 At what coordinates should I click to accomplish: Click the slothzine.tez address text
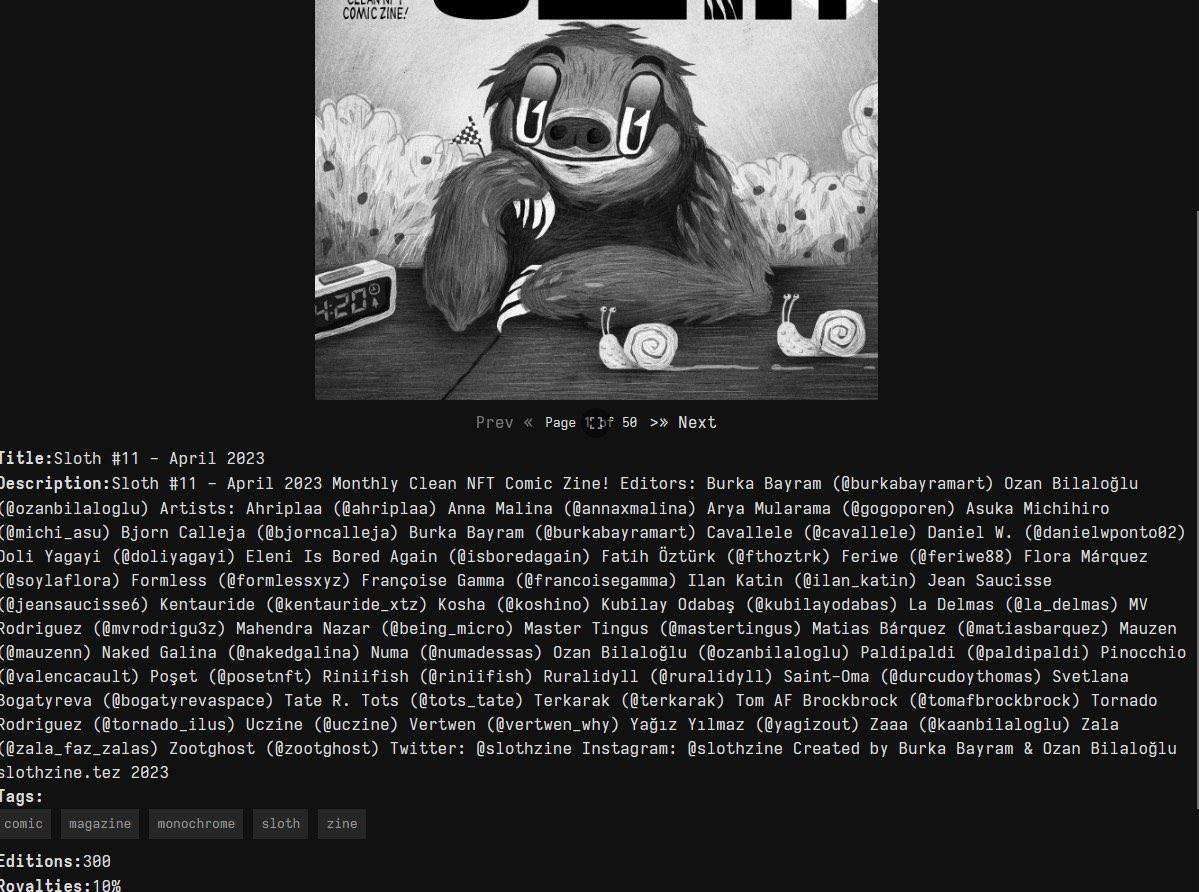(x=60, y=772)
